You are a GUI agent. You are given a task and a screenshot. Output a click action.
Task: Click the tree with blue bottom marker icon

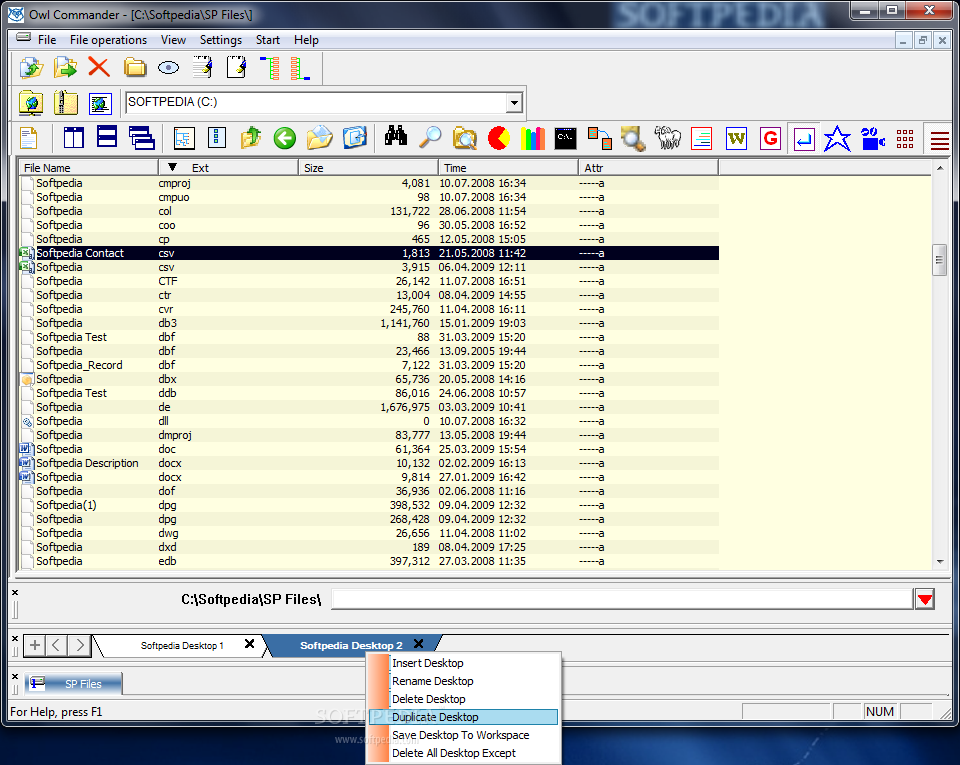click(x=300, y=67)
